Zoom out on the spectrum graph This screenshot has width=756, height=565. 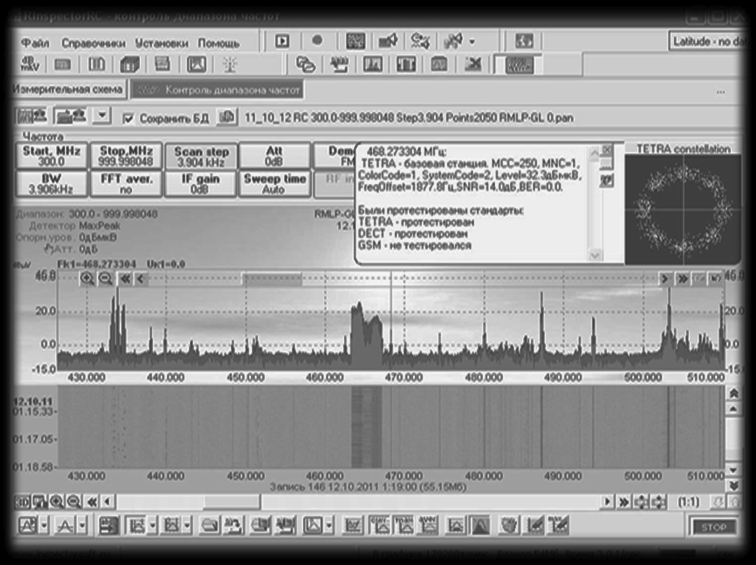click(106, 278)
